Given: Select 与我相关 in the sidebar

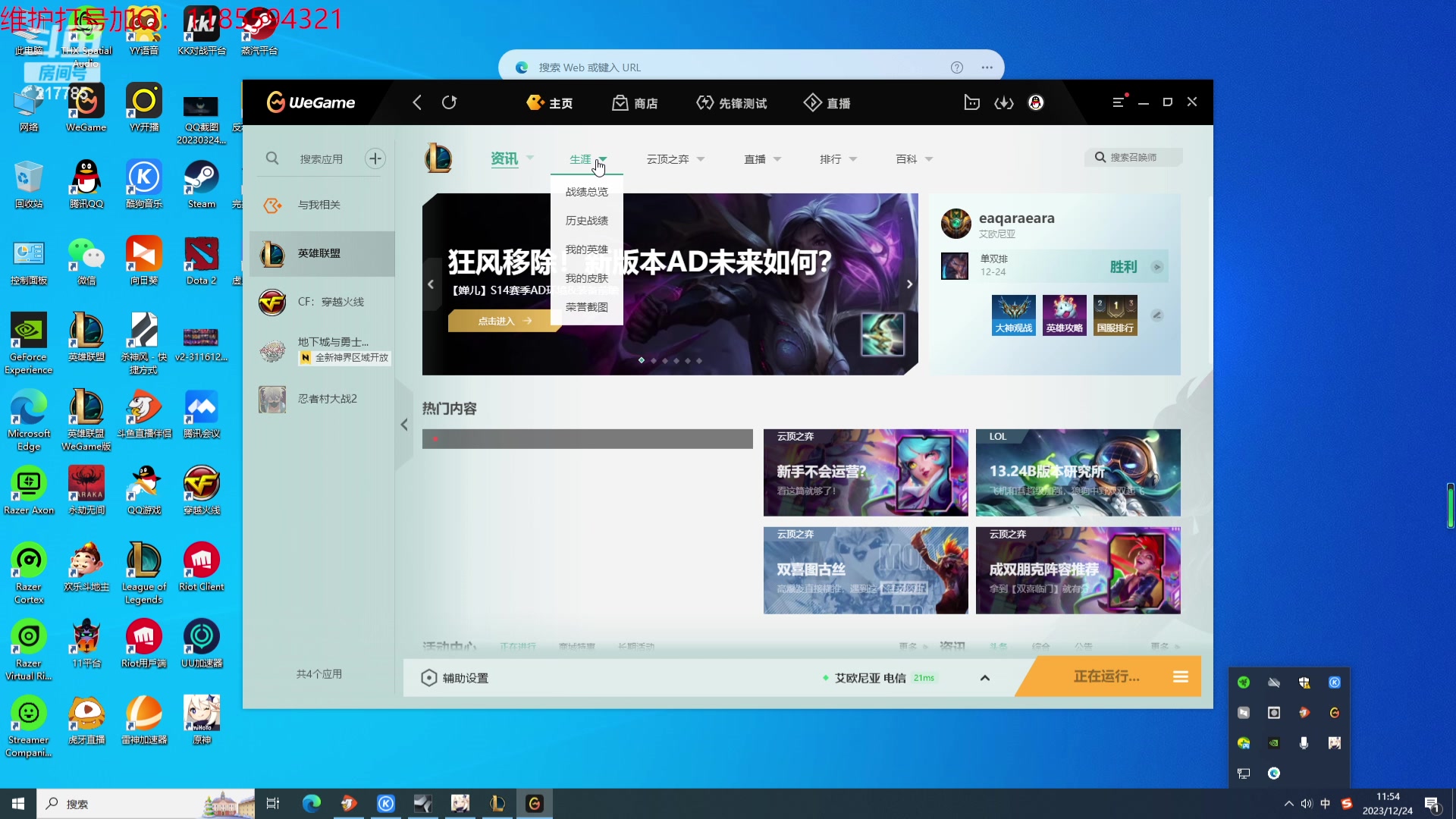Looking at the screenshot, I should [322, 205].
